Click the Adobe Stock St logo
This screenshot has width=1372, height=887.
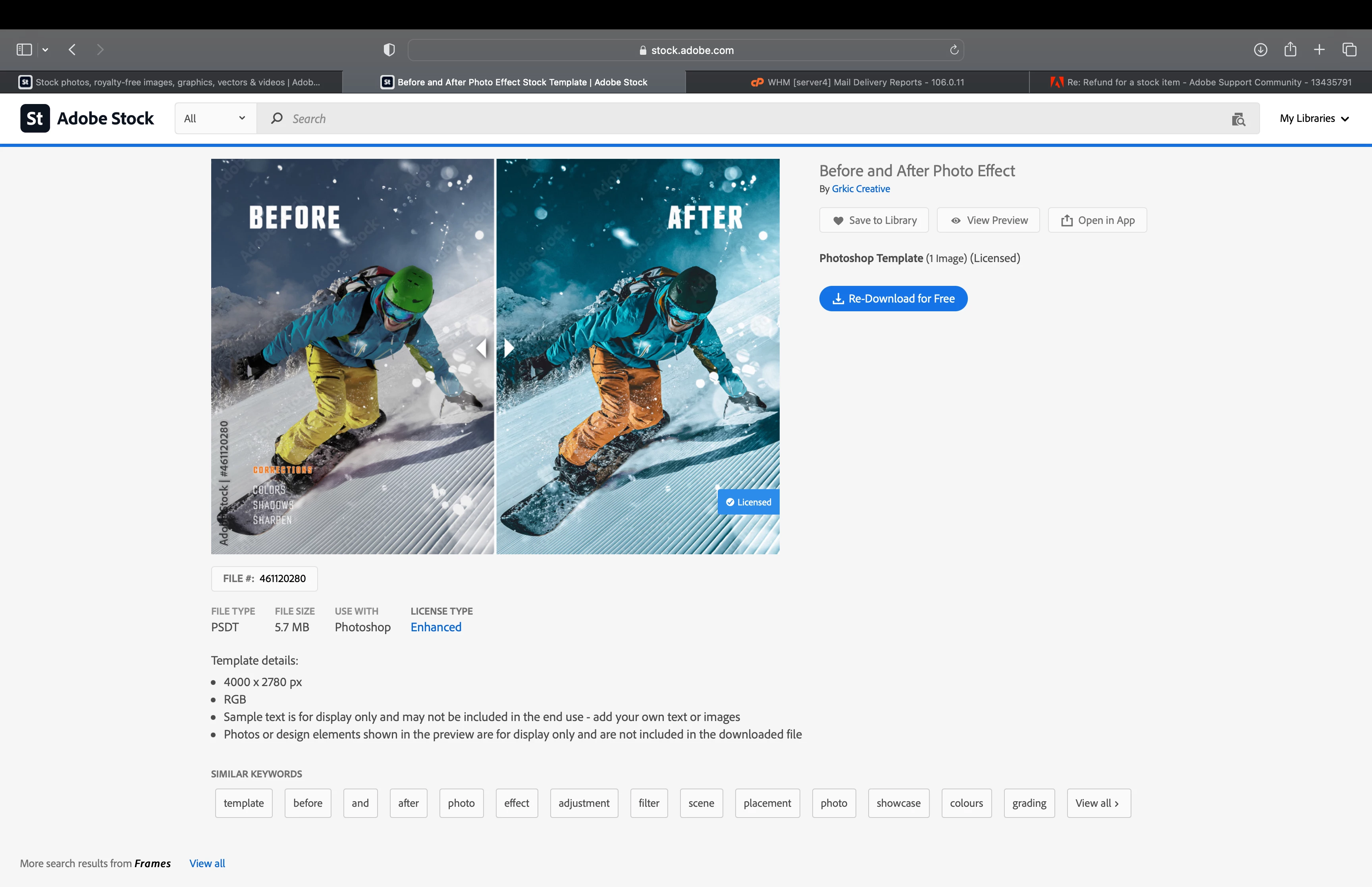pos(35,118)
